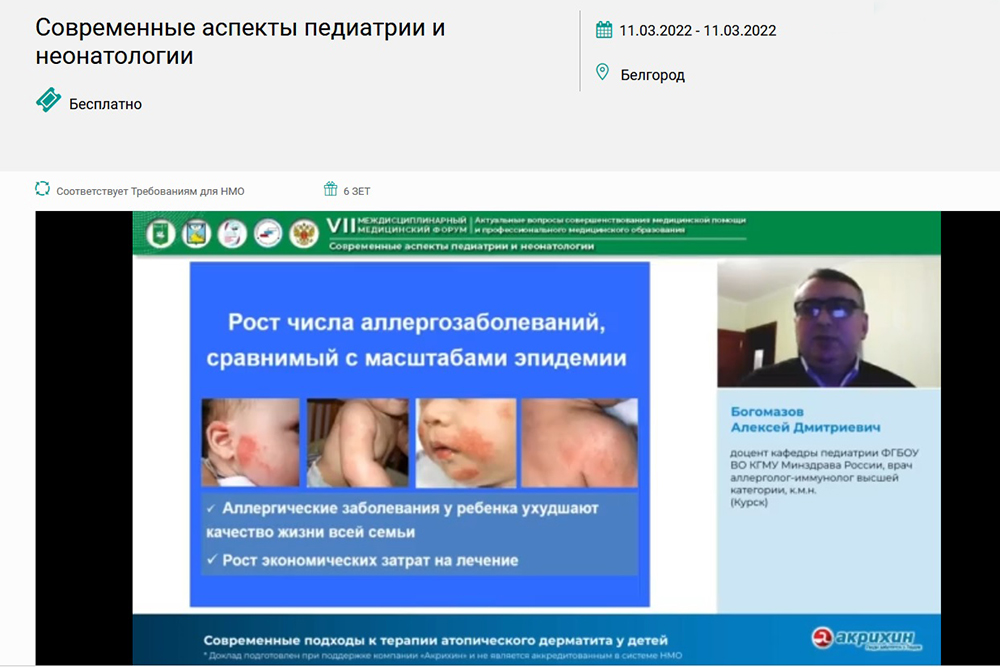Click the 6 ЗЕТ credits label
Viewport: 1000px width, 667px height.
point(357,191)
